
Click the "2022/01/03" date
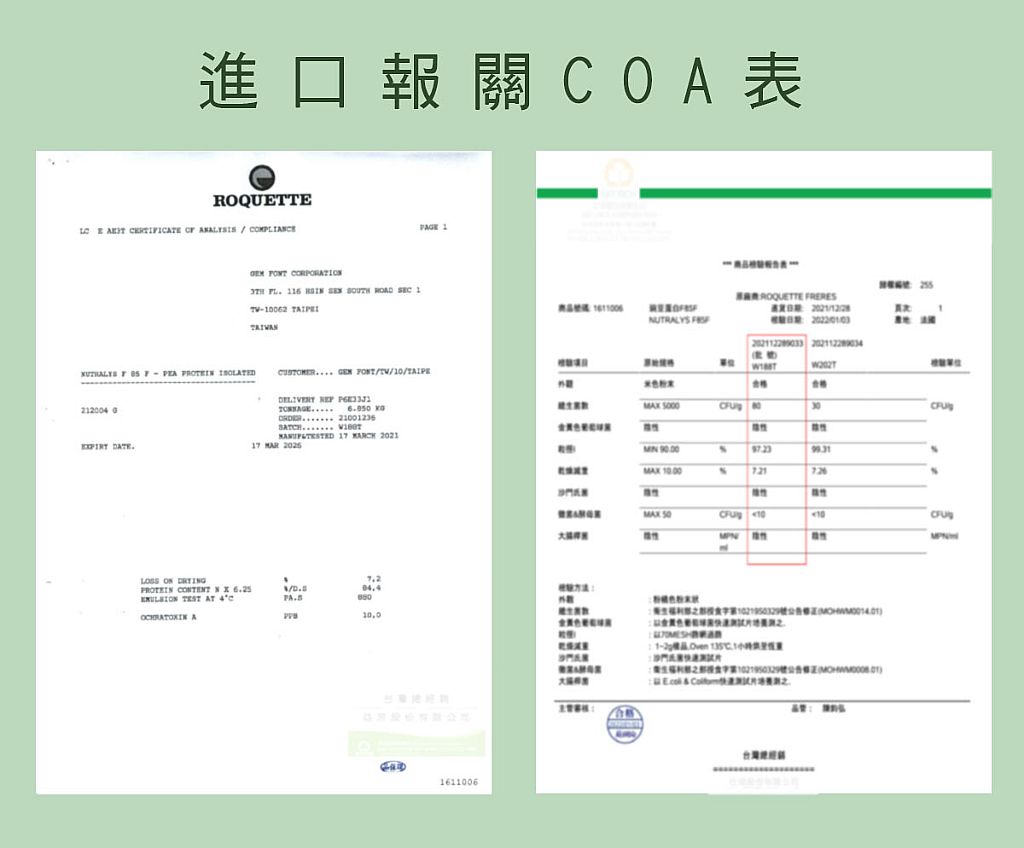831,320
